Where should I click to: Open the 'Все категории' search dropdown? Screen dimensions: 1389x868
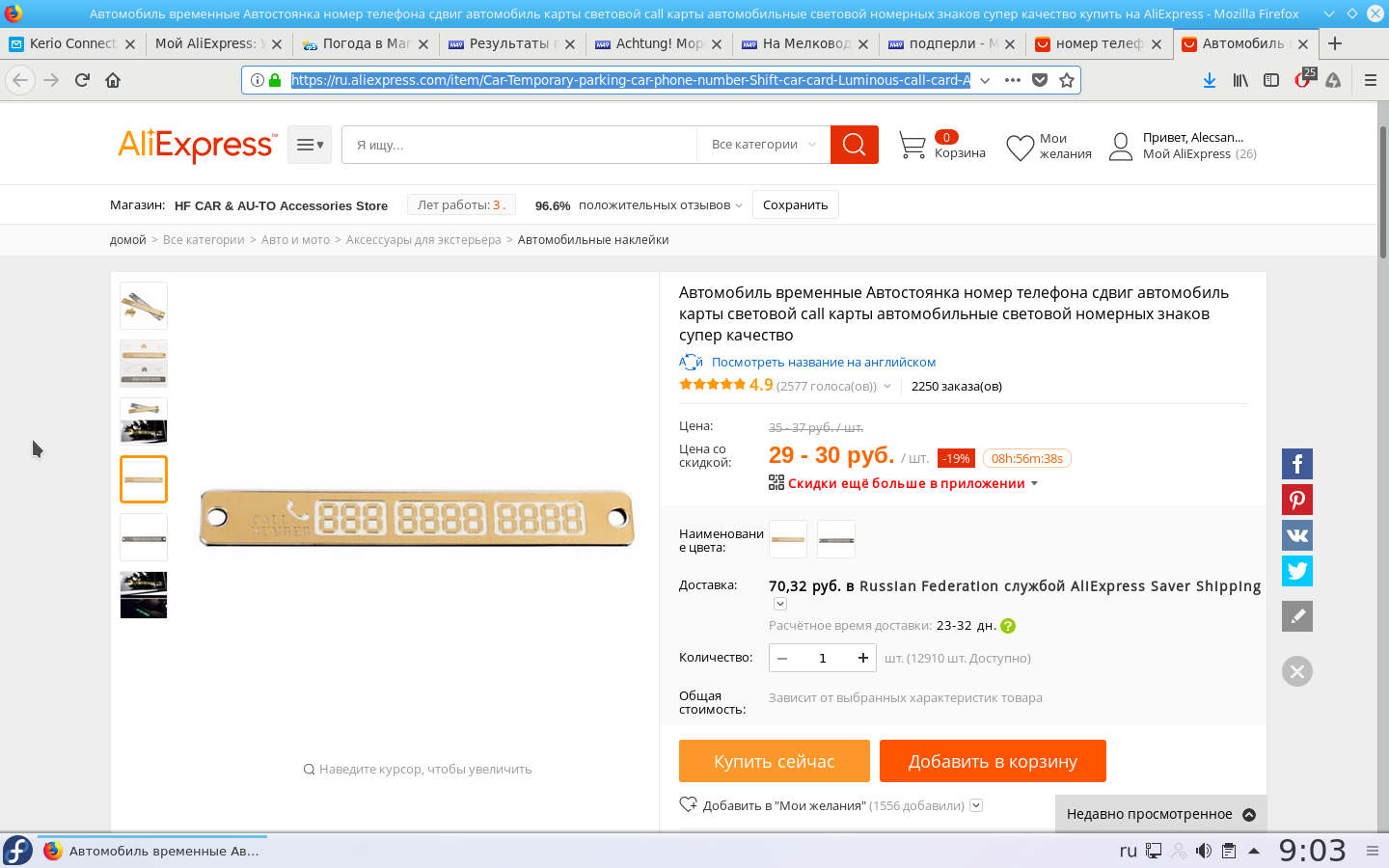[x=763, y=145]
